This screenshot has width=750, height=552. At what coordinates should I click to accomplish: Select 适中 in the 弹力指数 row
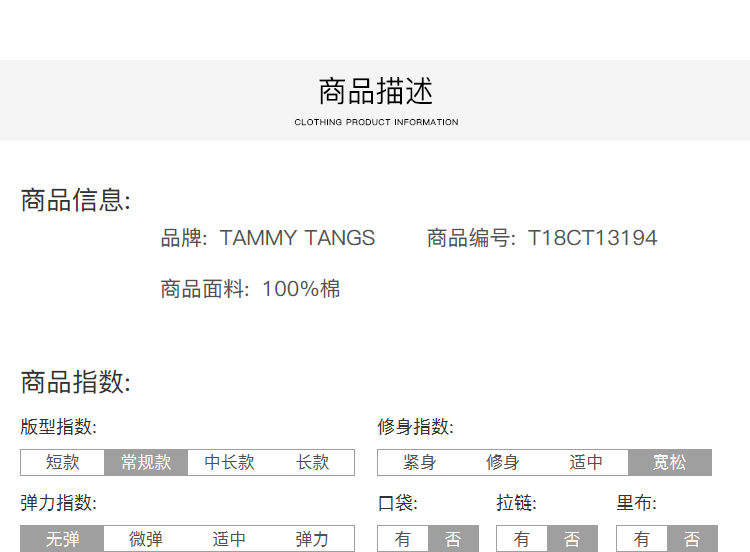pyautogui.click(x=229, y=539)
